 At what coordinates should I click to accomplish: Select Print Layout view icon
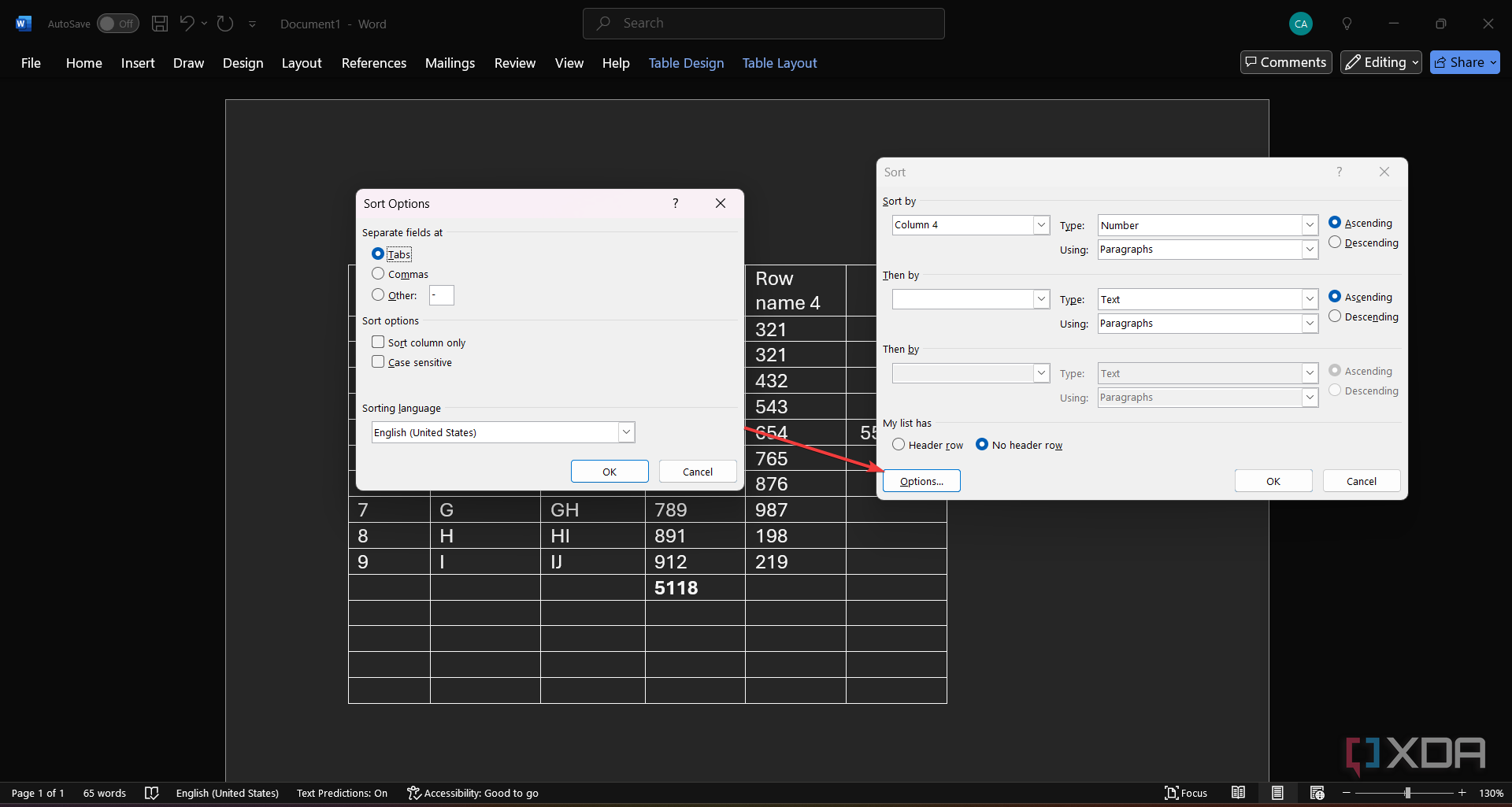1277,793
